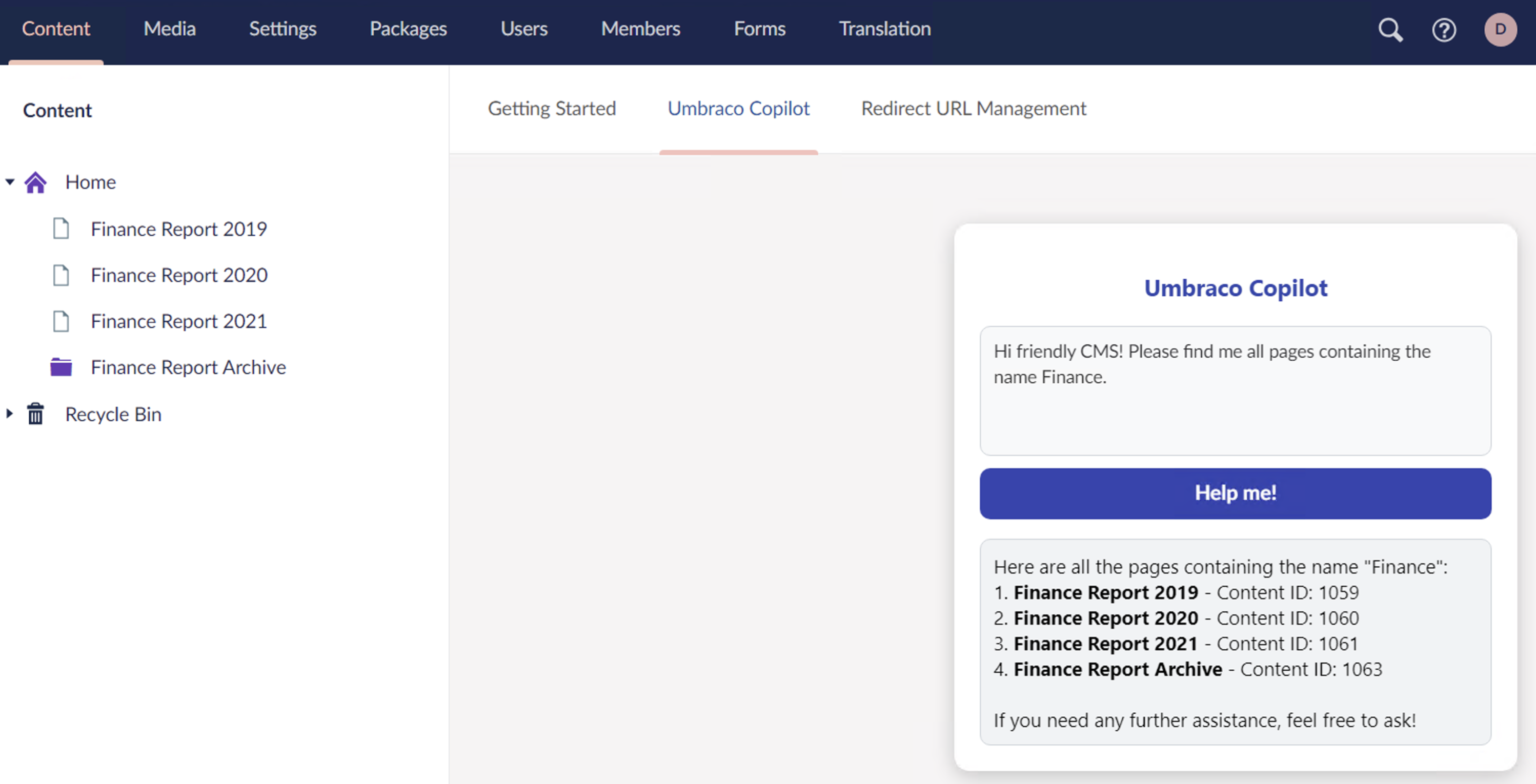Open the Media section

(169, 29)
